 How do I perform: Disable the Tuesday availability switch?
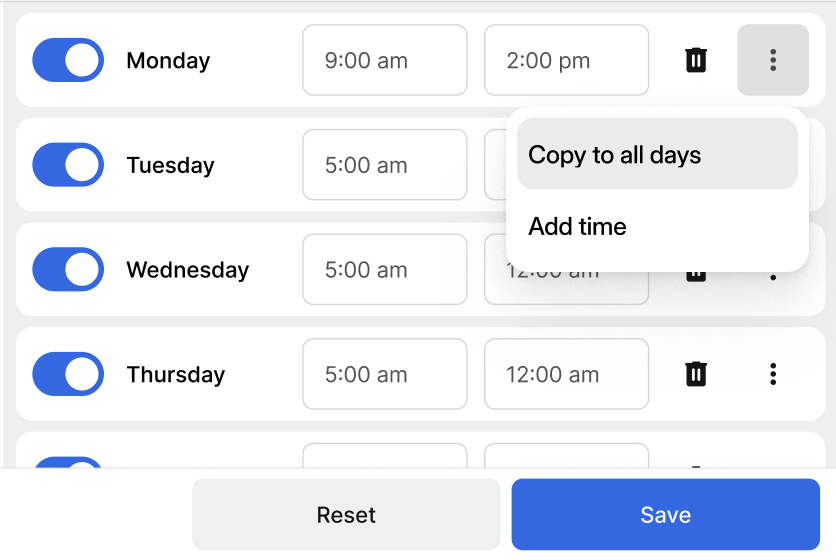click(68, 165)
